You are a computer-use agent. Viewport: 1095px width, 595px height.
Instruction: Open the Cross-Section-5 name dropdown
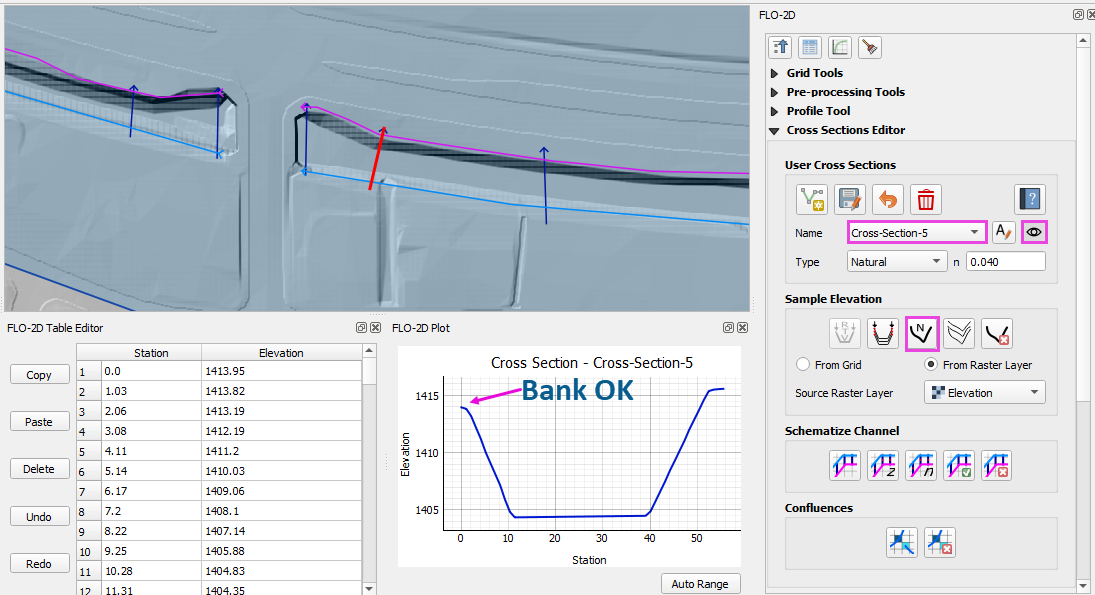tap(917, 232)
